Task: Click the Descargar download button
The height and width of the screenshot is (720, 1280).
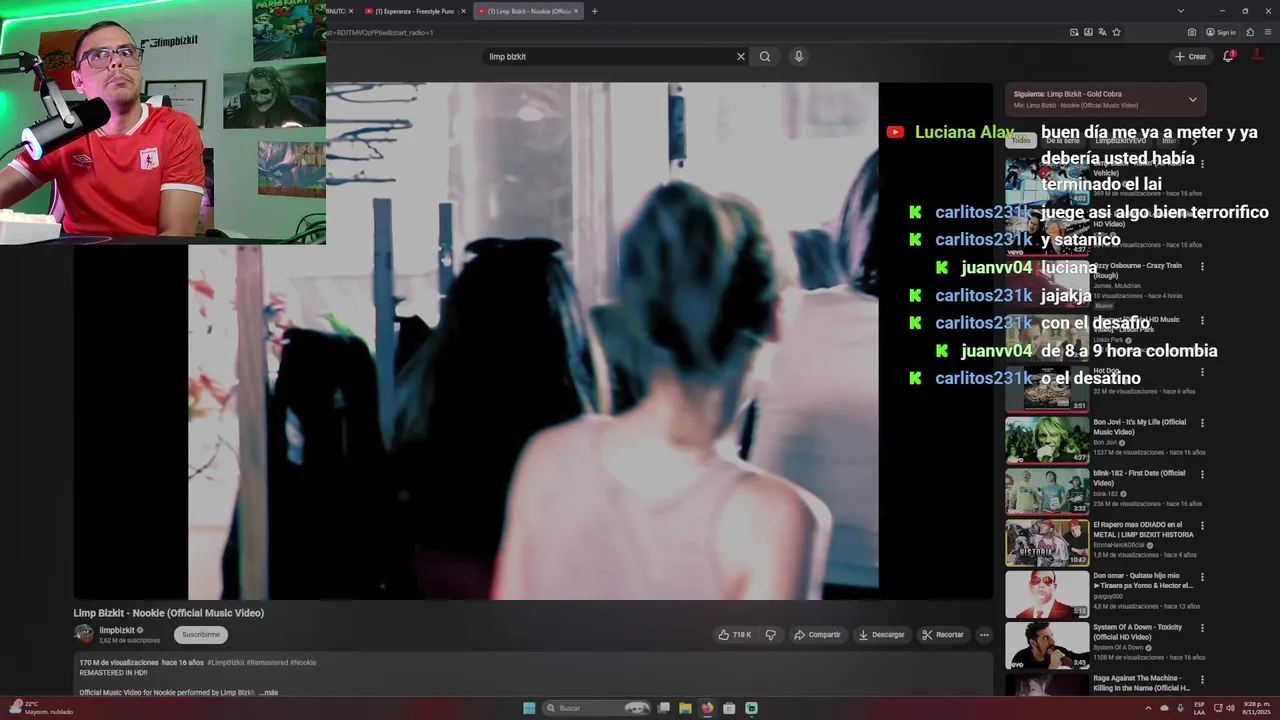Action: pos(881,635)
